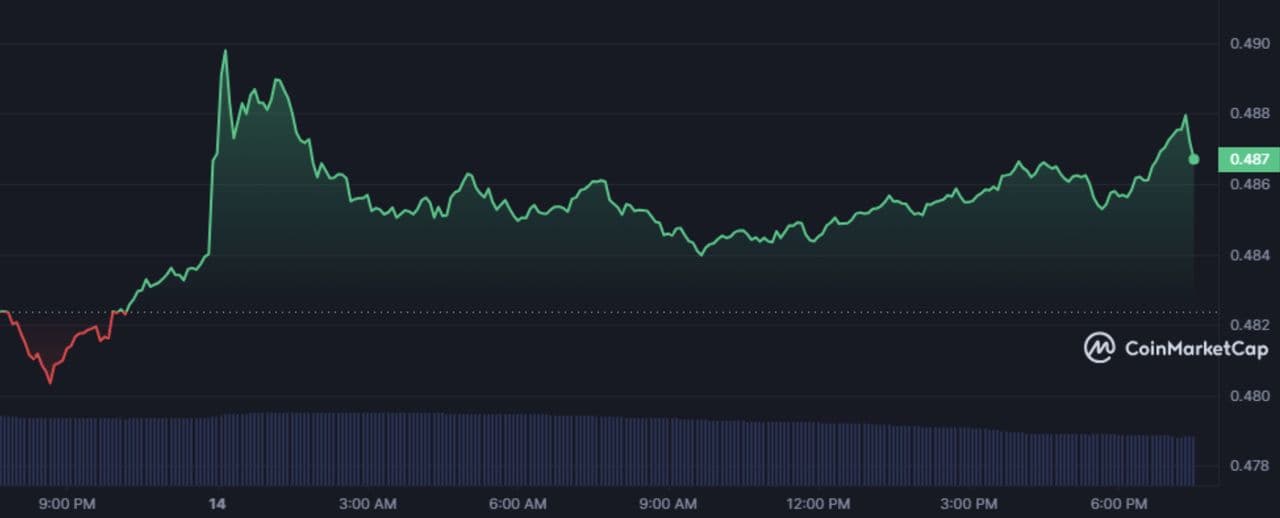Image resolution: width=1280 pixels, height=518 pixels.
Task: Select the 12:00 PM time axis label
Action: click(818, 503)
